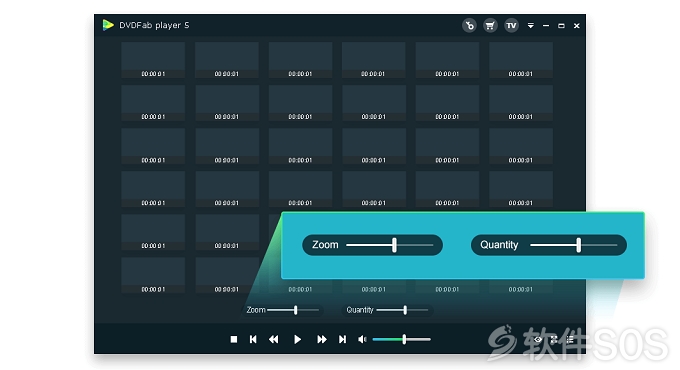680x370 pixels.
Task: Click the small Quantity slider handle
Action: coord(405,310)
